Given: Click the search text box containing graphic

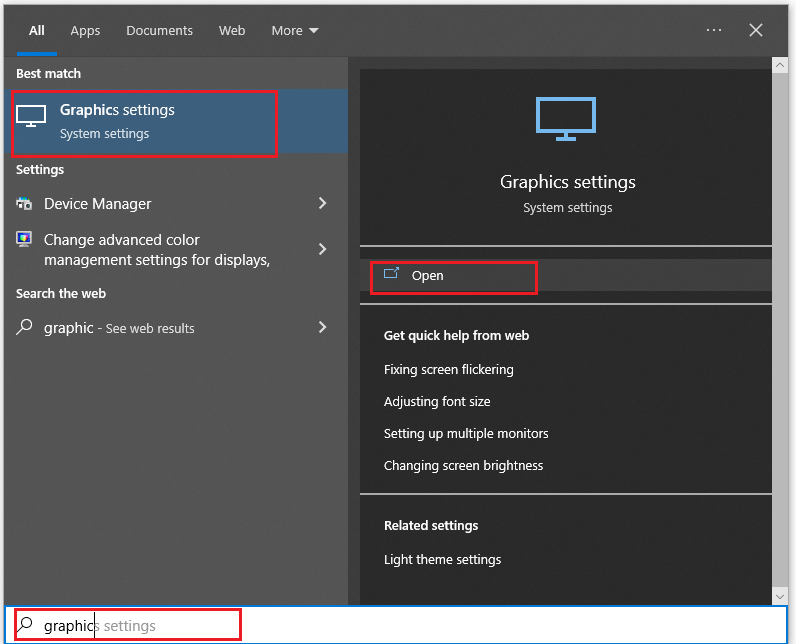Looking at the screenshot, I should pos(396,625).
